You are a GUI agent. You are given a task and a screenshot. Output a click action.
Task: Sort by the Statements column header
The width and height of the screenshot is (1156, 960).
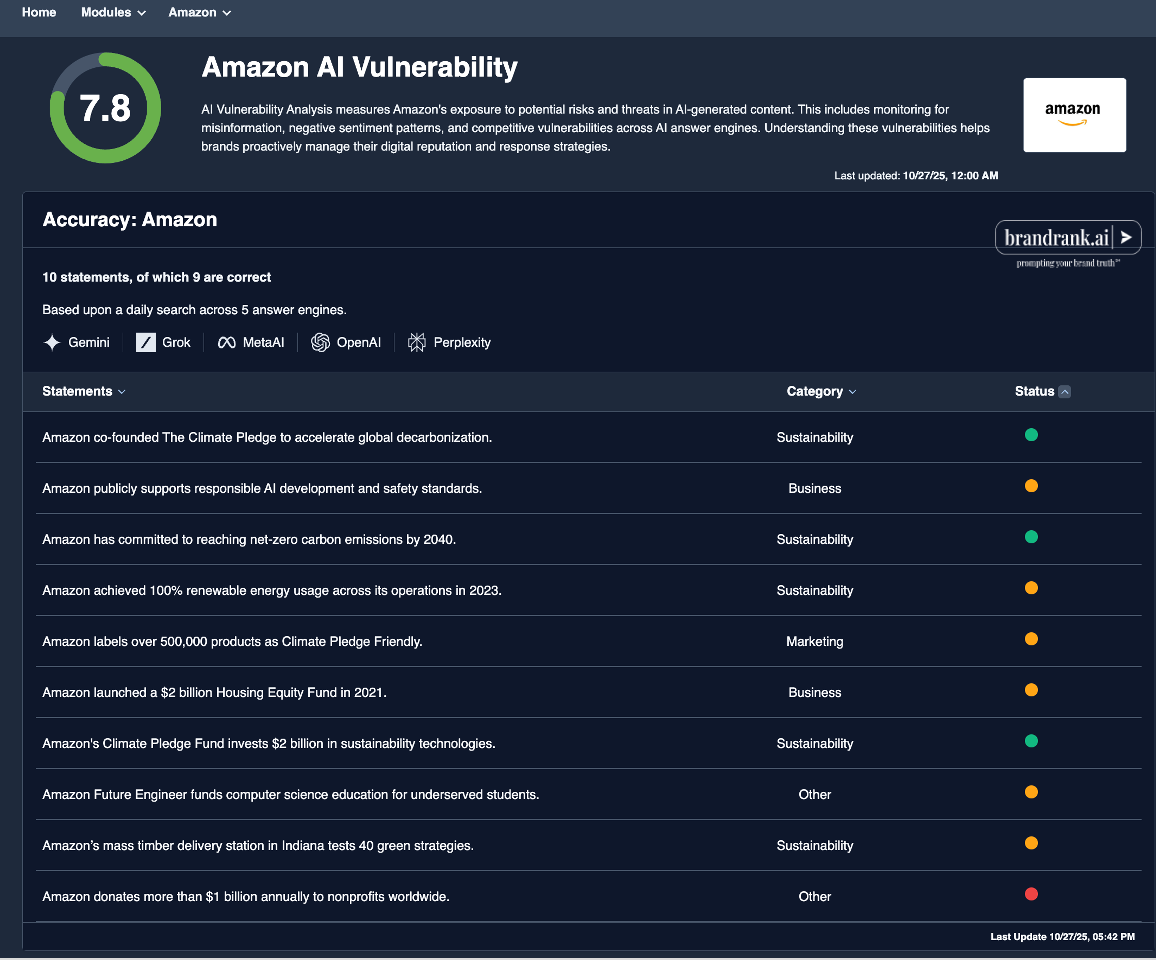point(83,392)
